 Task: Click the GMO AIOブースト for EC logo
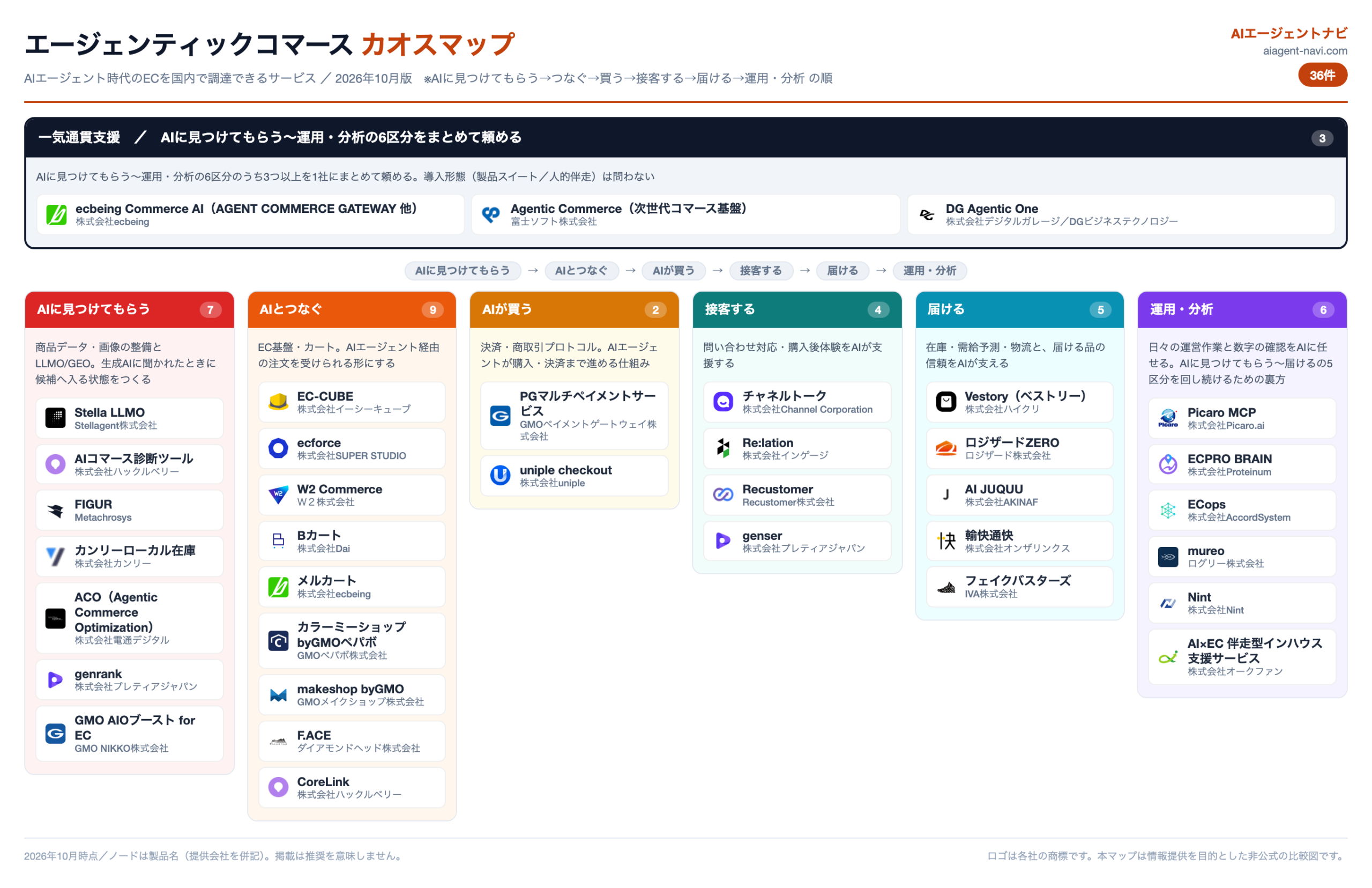pos(55,734)
